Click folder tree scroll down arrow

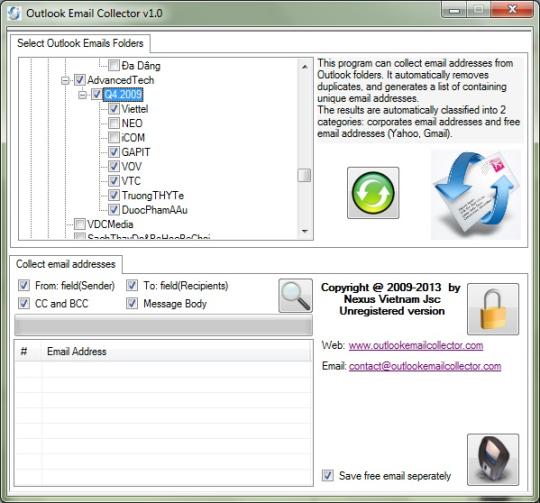(x=304, y=231)
